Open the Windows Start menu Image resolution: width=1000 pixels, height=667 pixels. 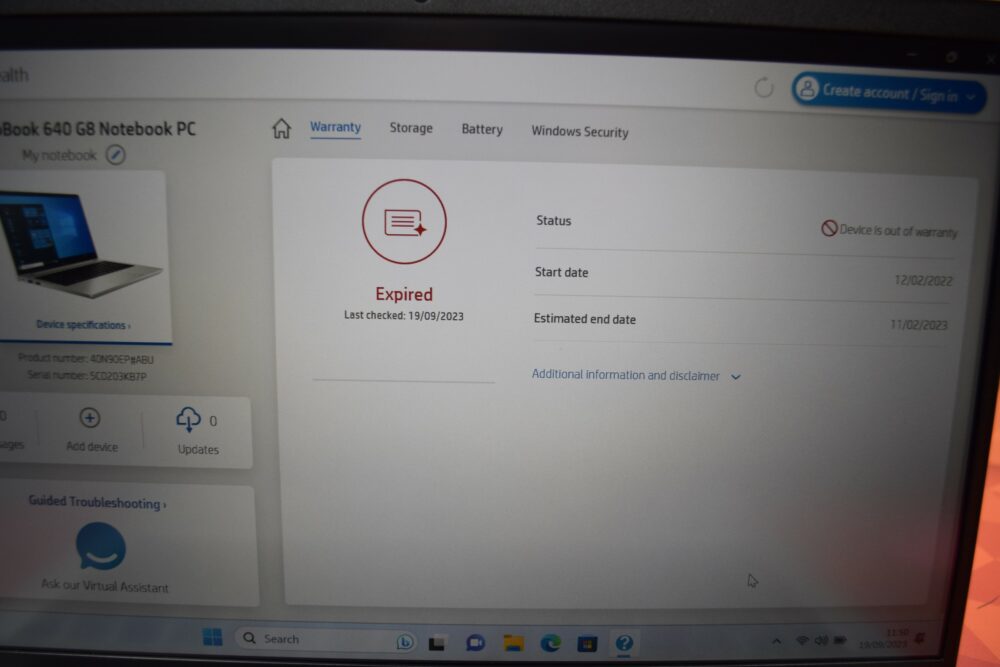[x=212, y=637]
